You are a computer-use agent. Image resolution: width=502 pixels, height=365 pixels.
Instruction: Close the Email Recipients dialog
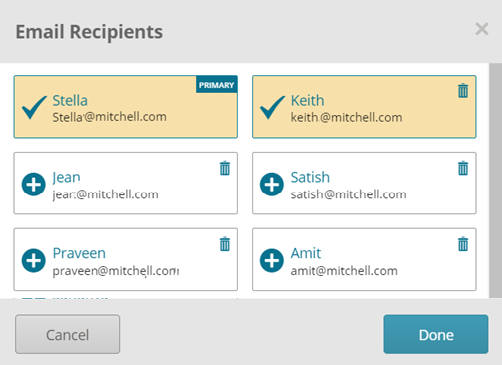click(x=482, y=29)
